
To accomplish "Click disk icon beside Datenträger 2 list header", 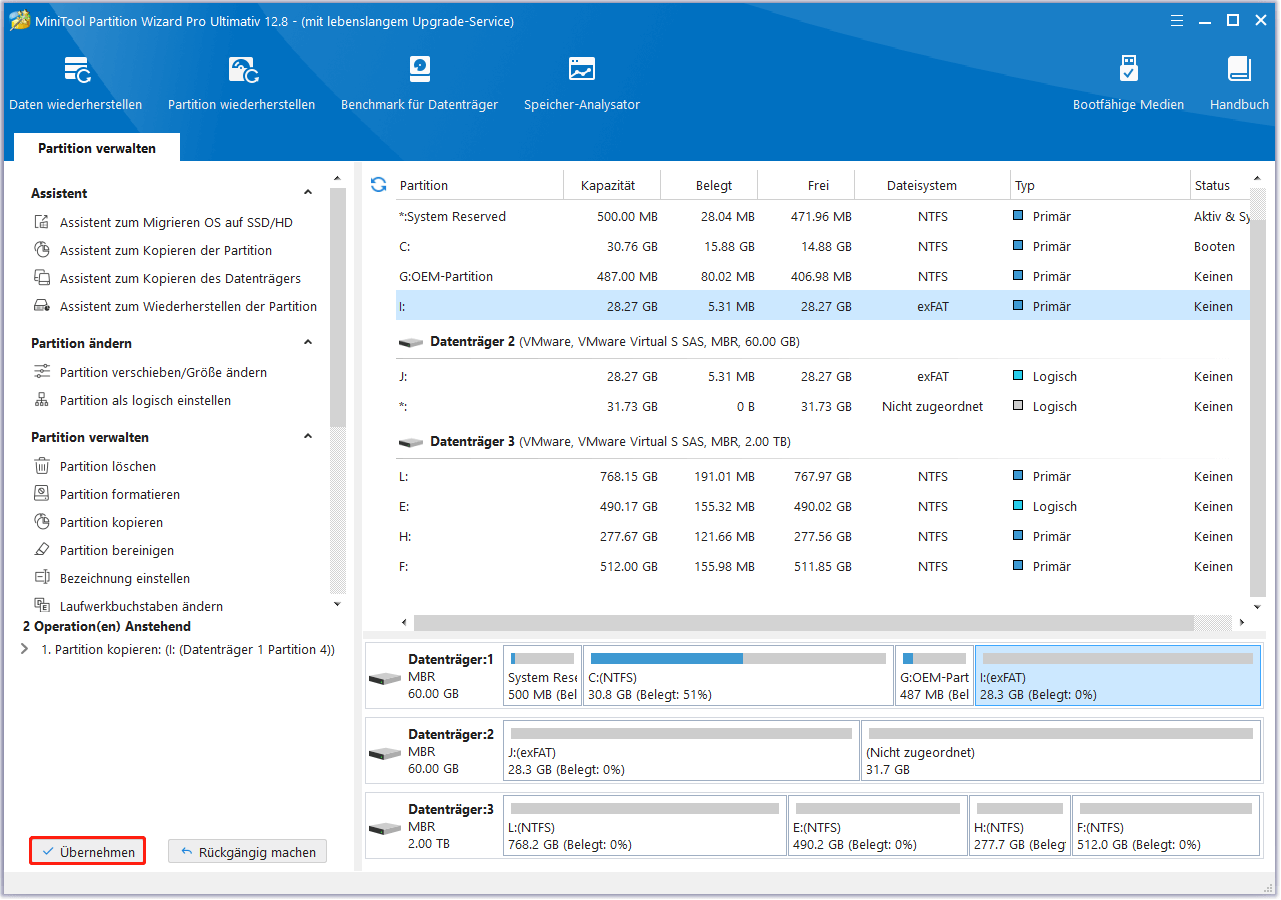I will click(410, 343).
